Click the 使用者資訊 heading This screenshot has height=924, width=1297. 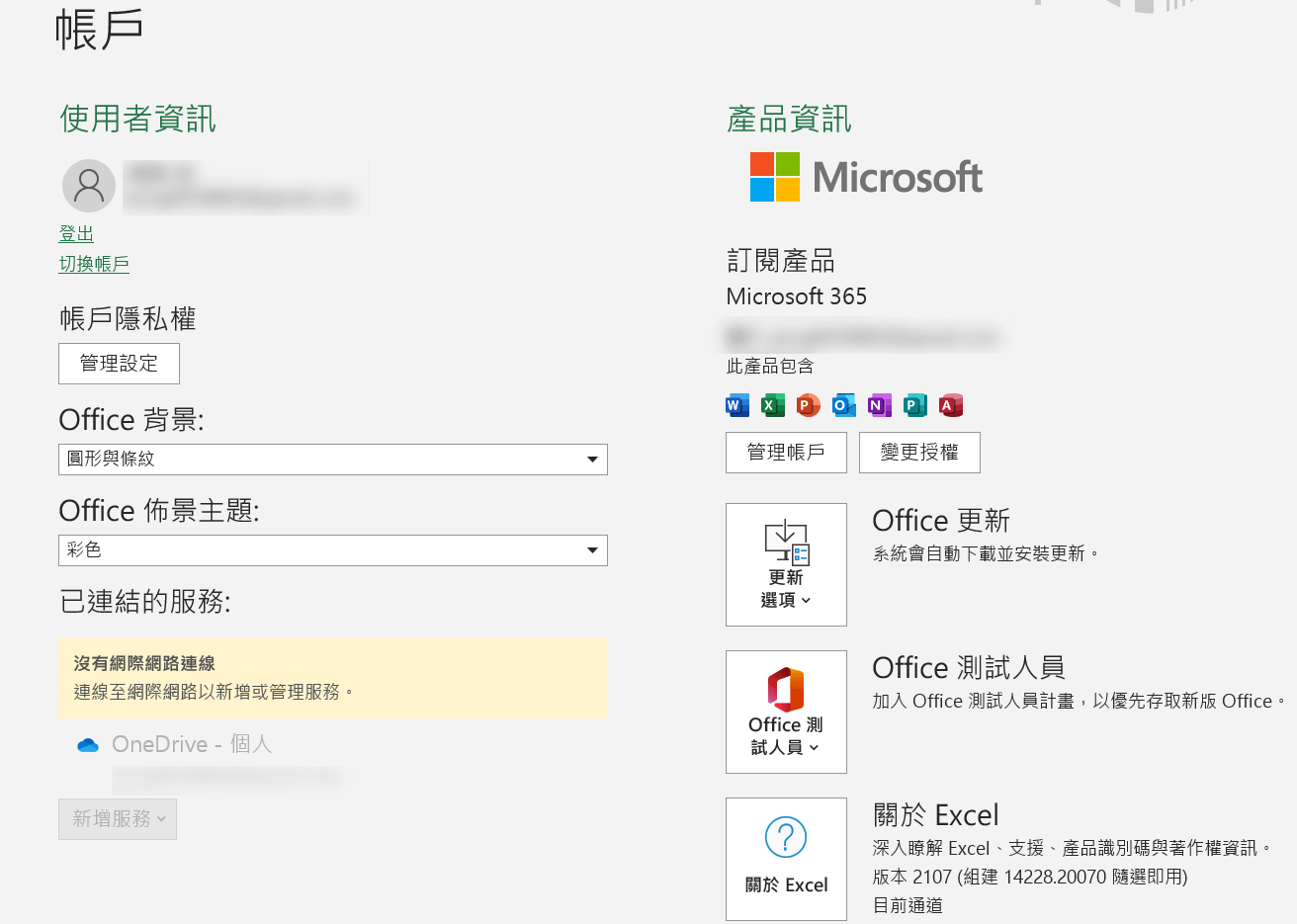pos(137,119)
